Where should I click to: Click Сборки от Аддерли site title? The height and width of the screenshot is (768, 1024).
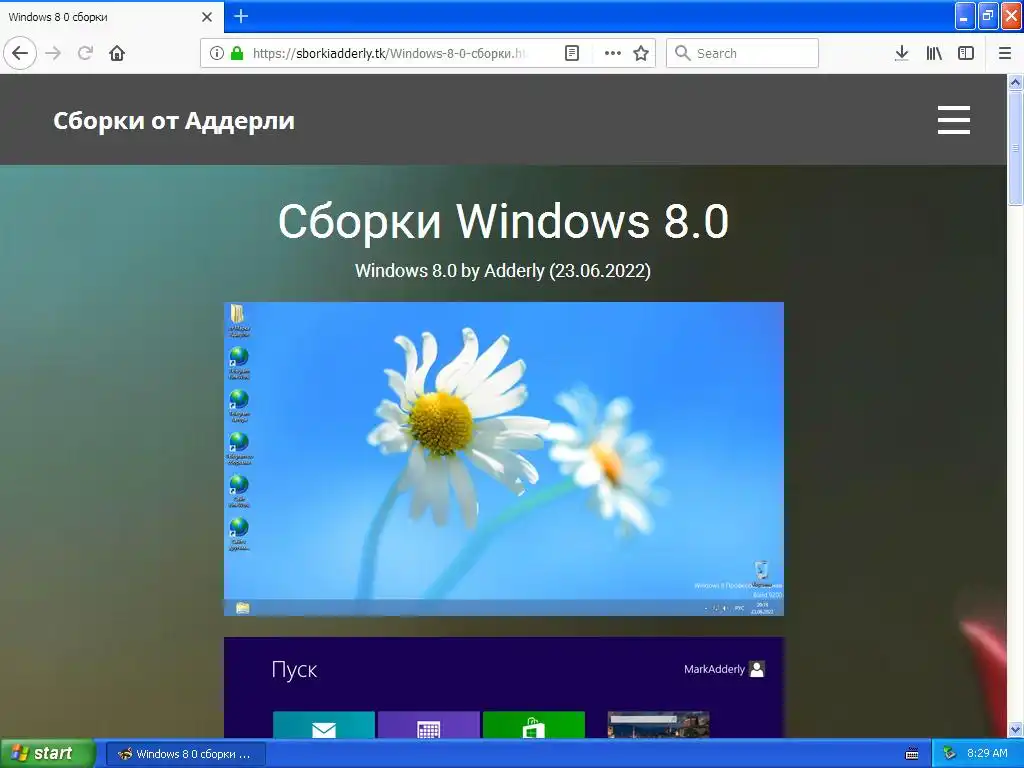174,120
